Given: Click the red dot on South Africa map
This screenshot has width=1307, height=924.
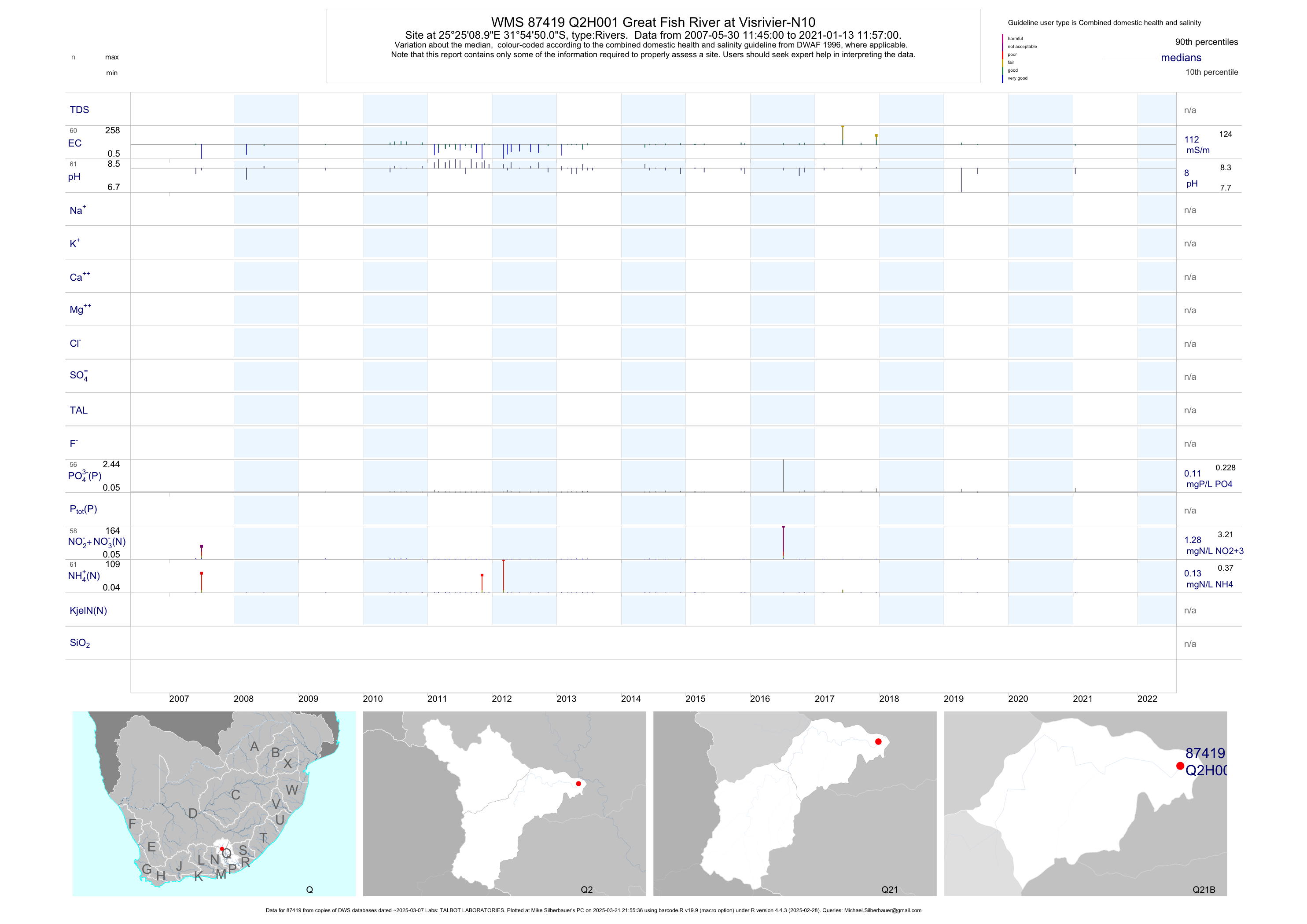Looking at the screenshot, I should coord(222,849).
